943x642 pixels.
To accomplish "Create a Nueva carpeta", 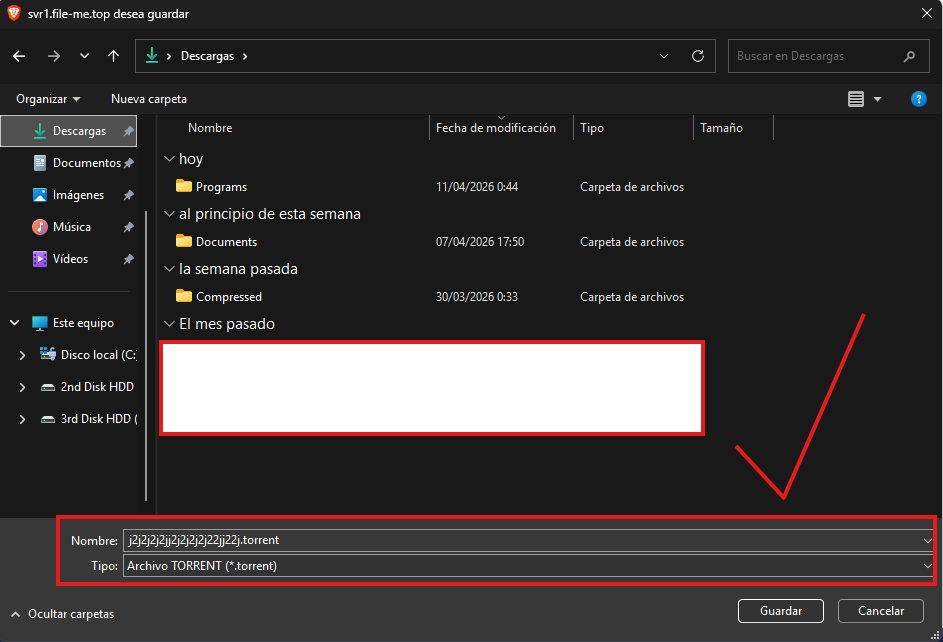I will click(x=149, y=99).
